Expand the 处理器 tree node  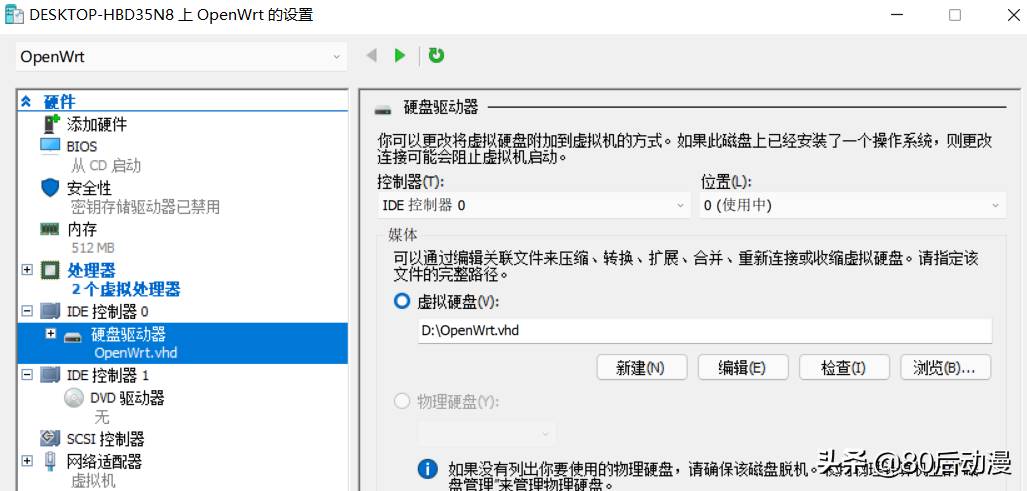(x=27, y=269)
